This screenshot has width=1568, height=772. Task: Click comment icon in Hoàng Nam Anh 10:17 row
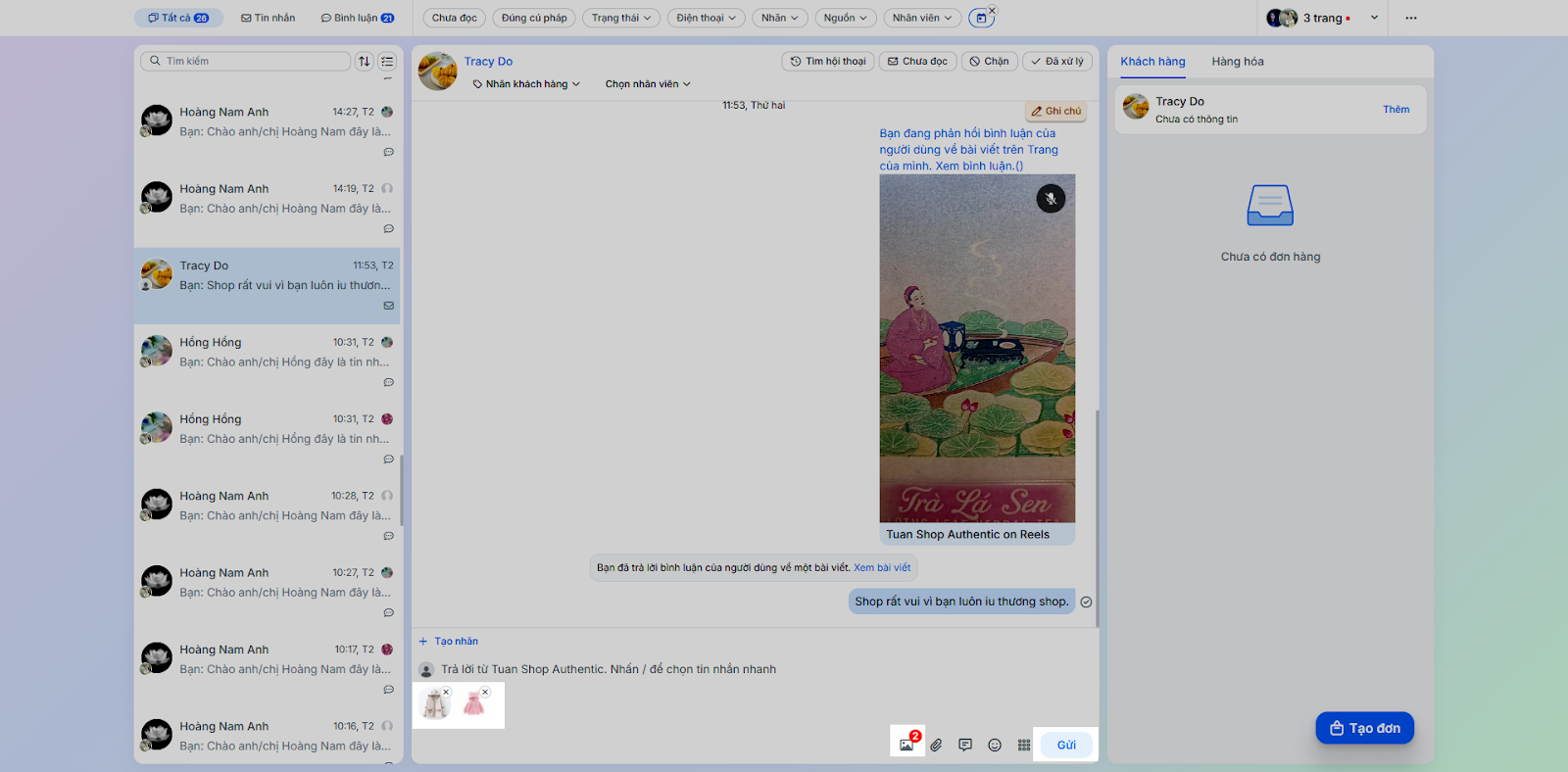pyautogui.click(x=389, y=690)
